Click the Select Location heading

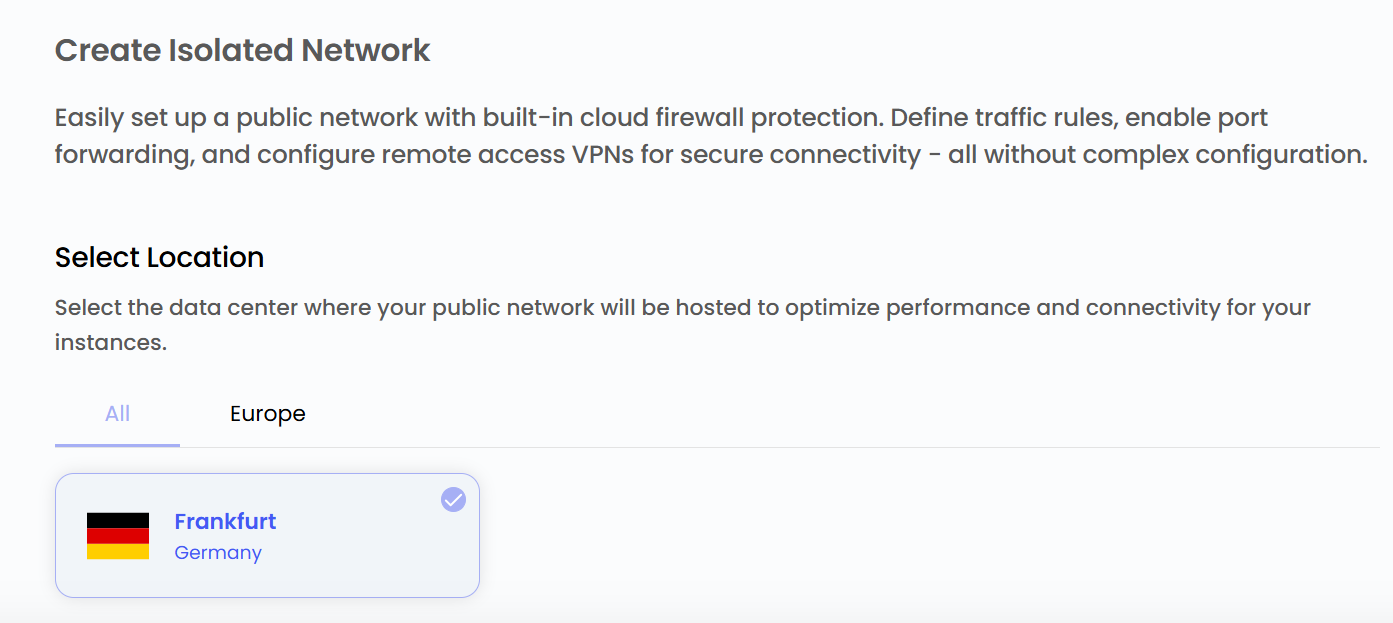159,257
